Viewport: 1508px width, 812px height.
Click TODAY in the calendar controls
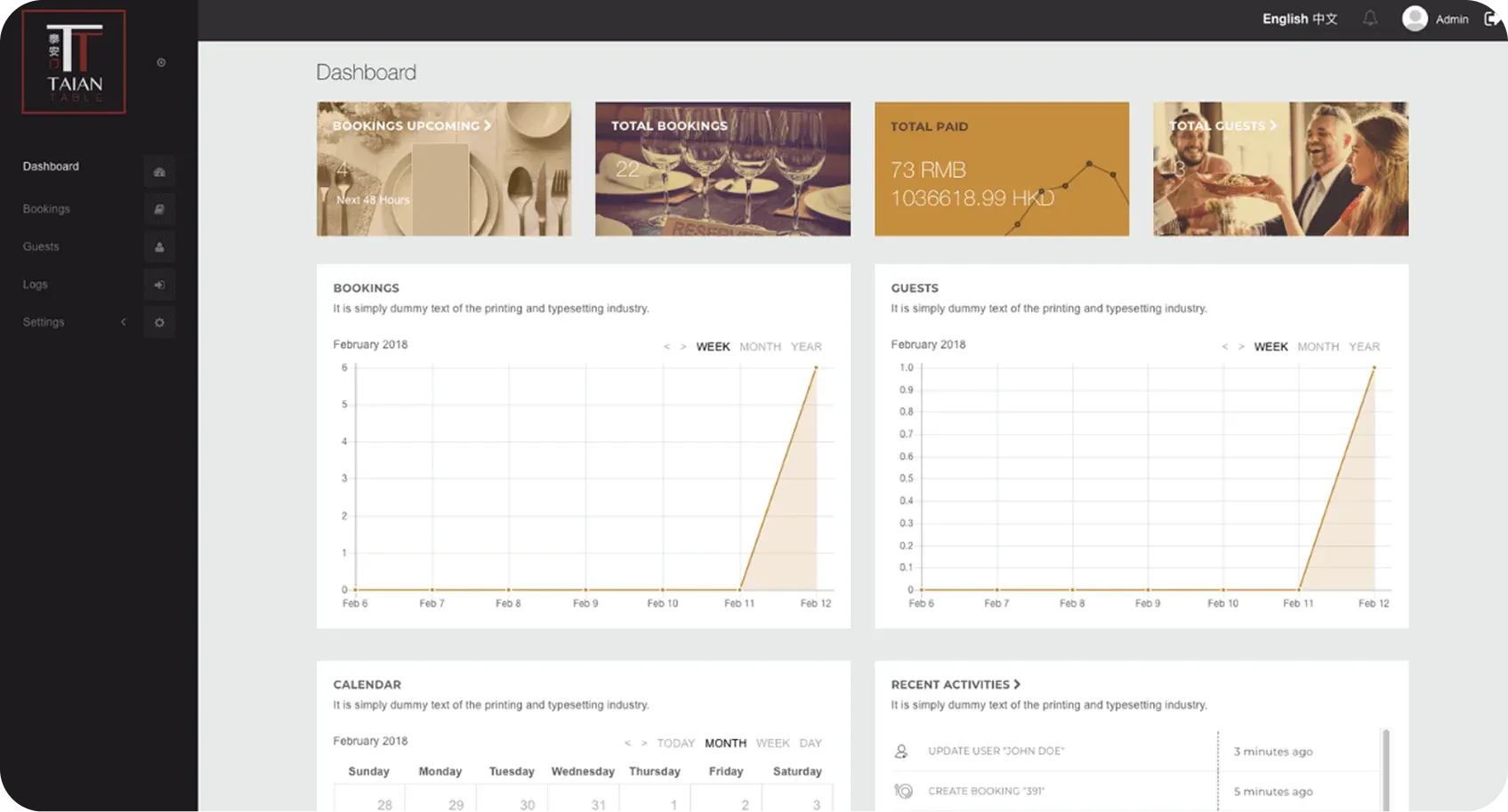[x=675, y=743]
